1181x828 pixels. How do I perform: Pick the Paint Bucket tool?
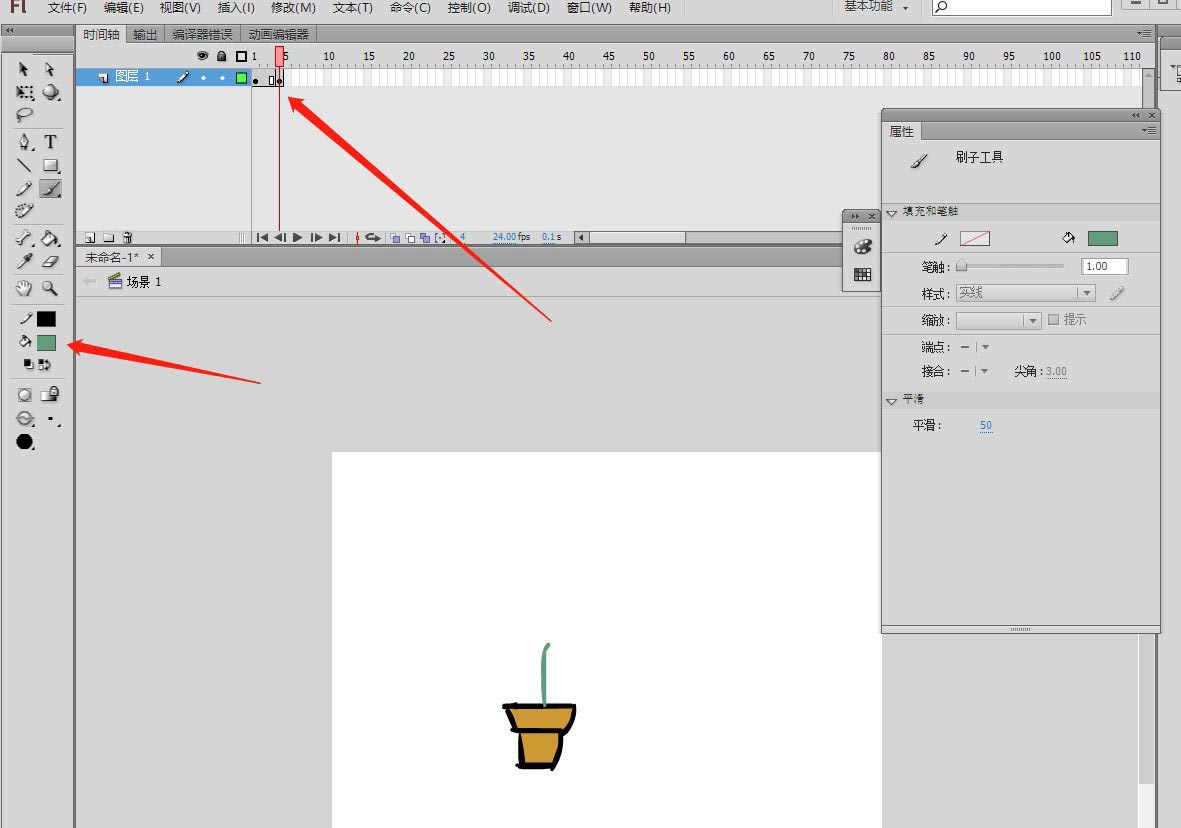(50, 238)
